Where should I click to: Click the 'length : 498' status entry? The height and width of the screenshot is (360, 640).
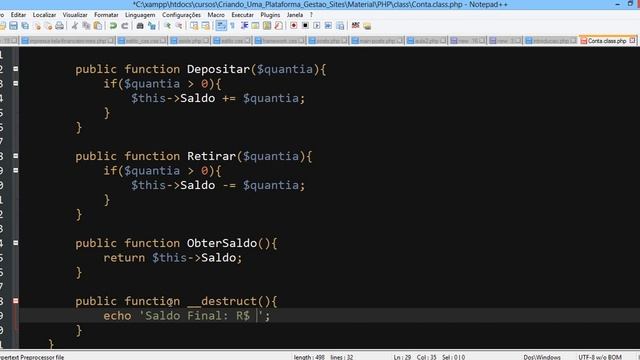pyautogui.click(x=309, y=357)
